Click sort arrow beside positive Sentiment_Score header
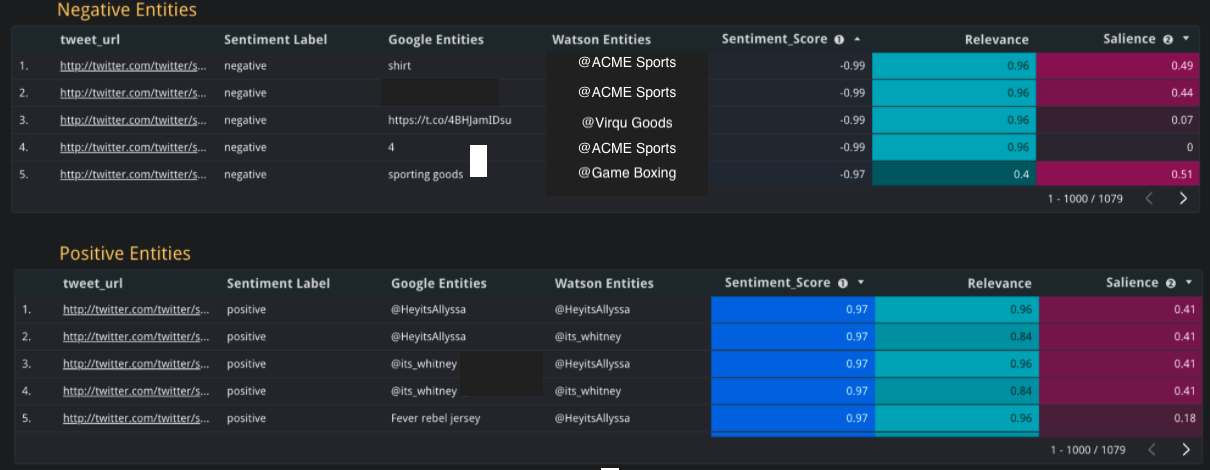Viewport: 1210px width, 470px height. point(860,283)
